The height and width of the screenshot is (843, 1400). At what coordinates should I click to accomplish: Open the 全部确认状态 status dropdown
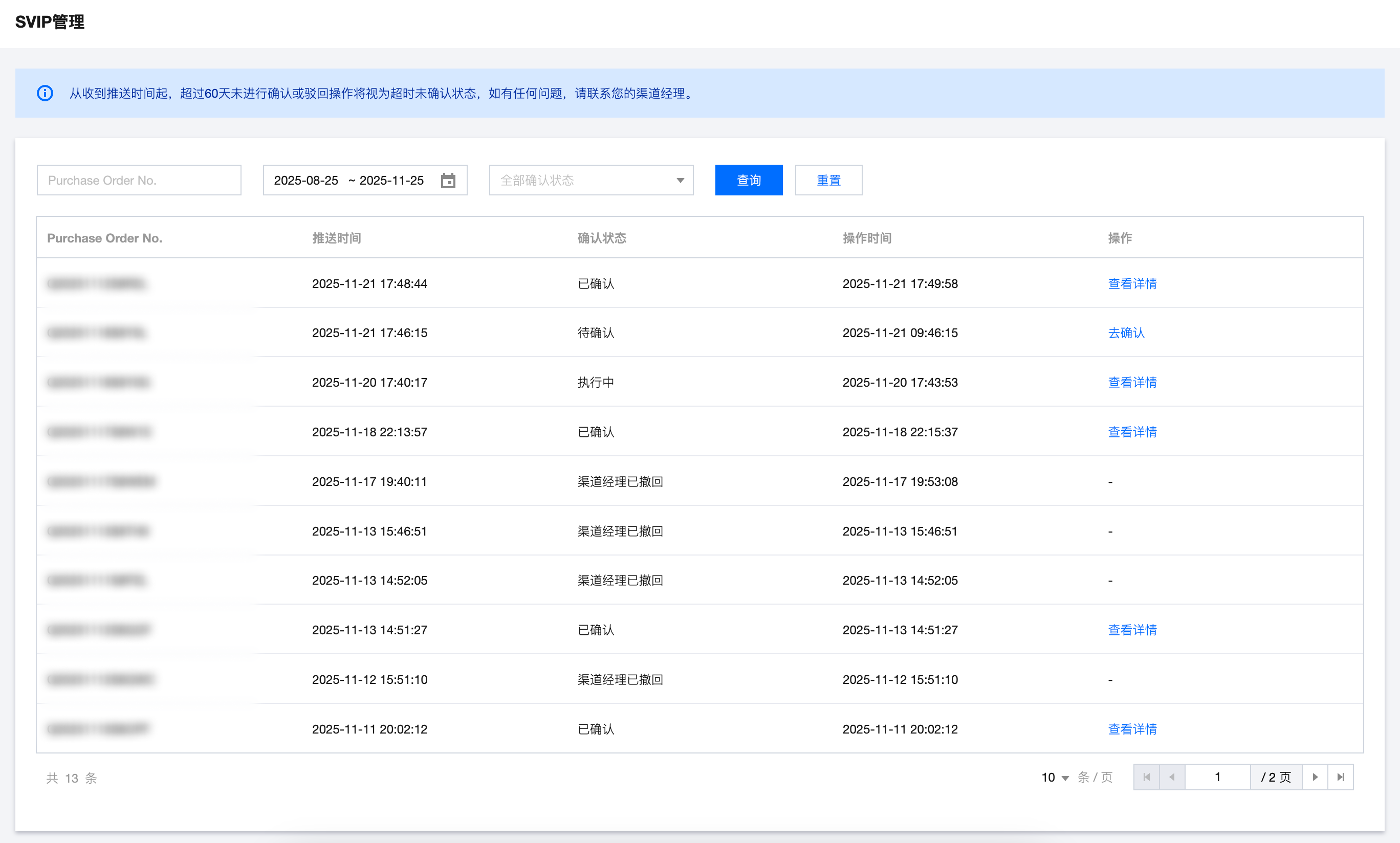point(591,181)
